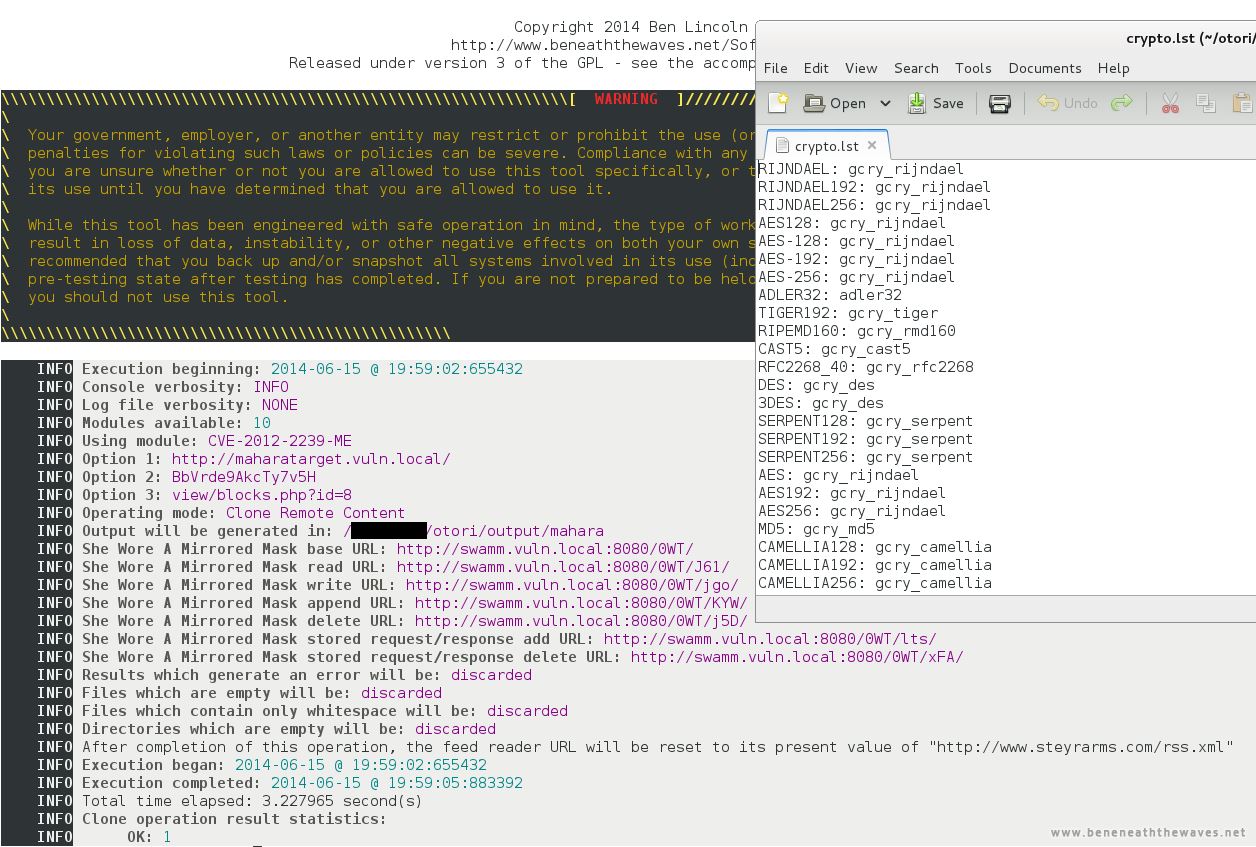Click the line "MD5: gcry_md5"

816,529
